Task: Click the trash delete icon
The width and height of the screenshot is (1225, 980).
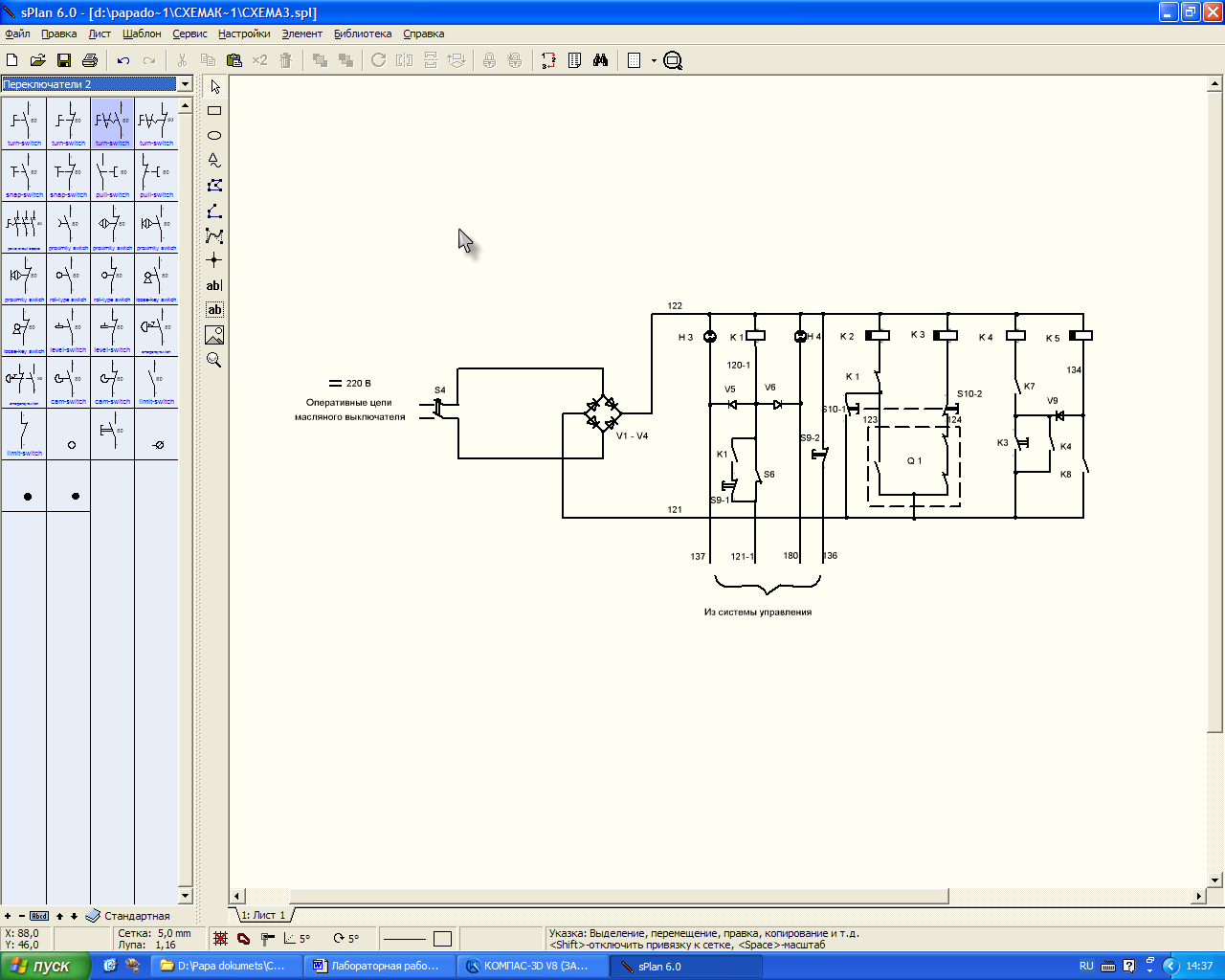Action: click(285, 60)
